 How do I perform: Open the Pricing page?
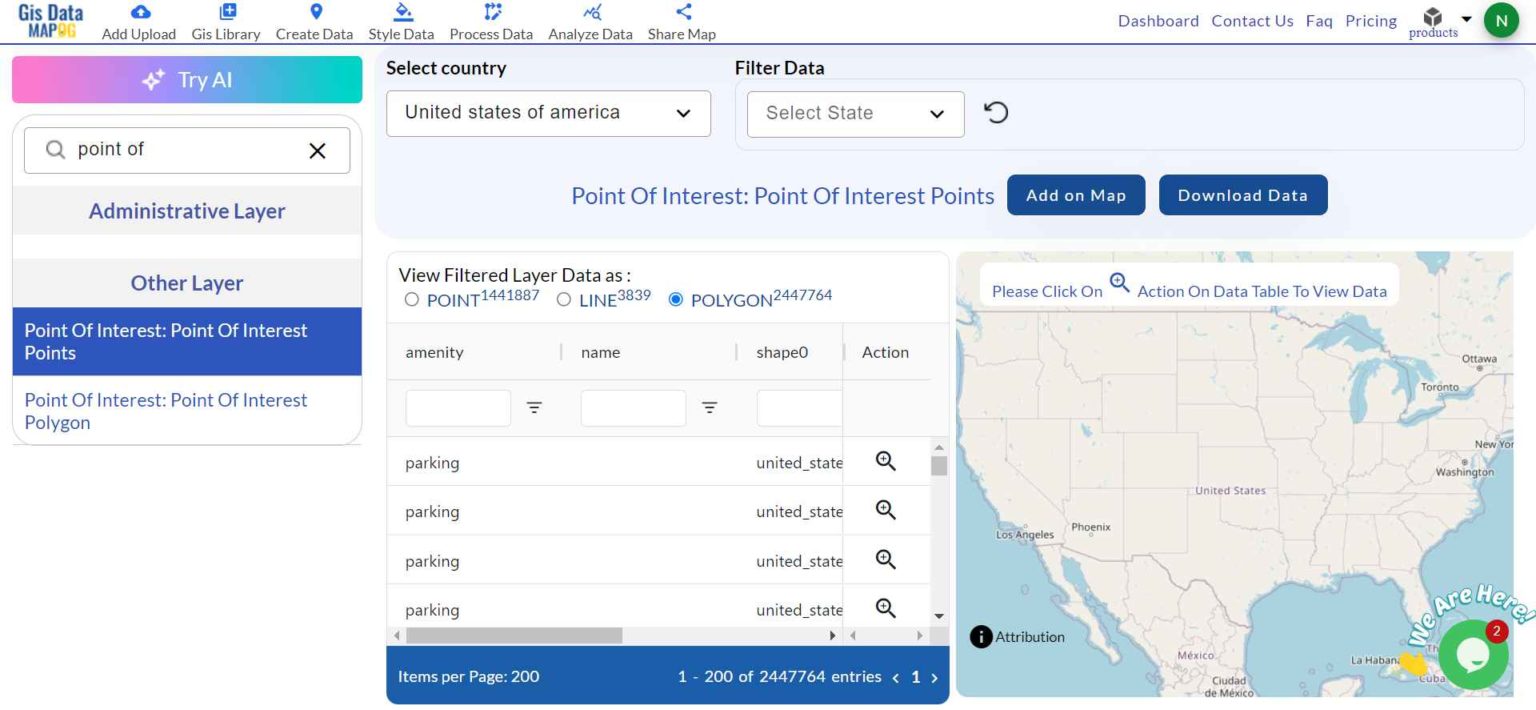coord(1370,20)
